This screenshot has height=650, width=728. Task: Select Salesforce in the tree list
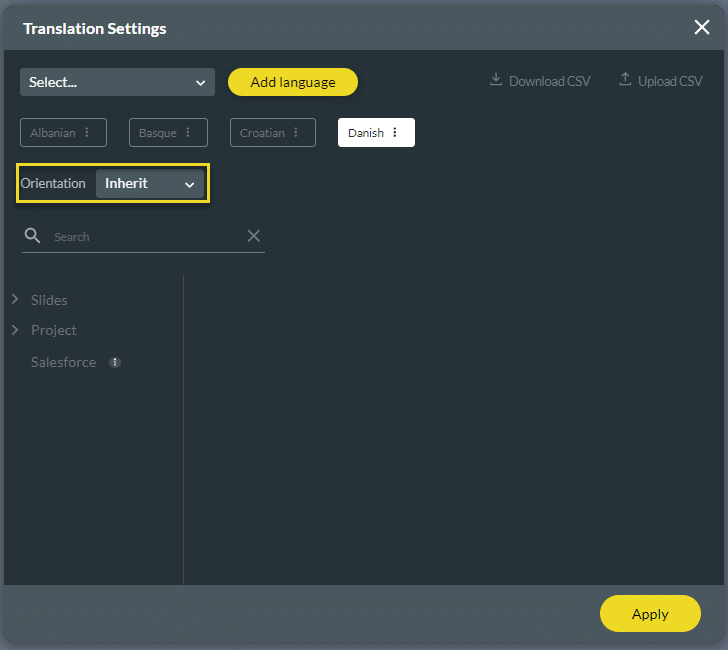coord(63,363)
